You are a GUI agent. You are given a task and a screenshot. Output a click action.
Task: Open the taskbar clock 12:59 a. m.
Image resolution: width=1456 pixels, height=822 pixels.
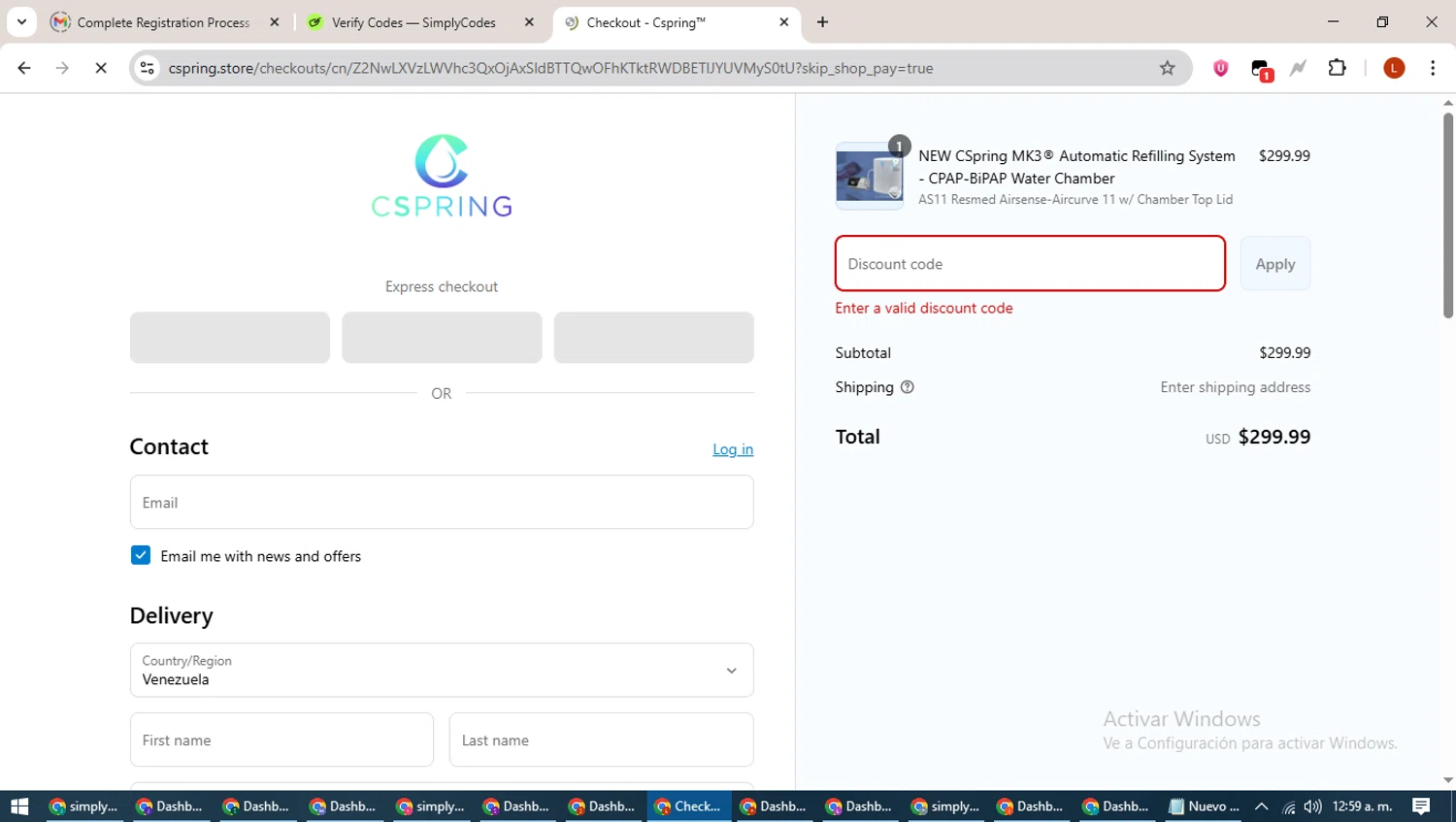click(x=1363, y=806)
